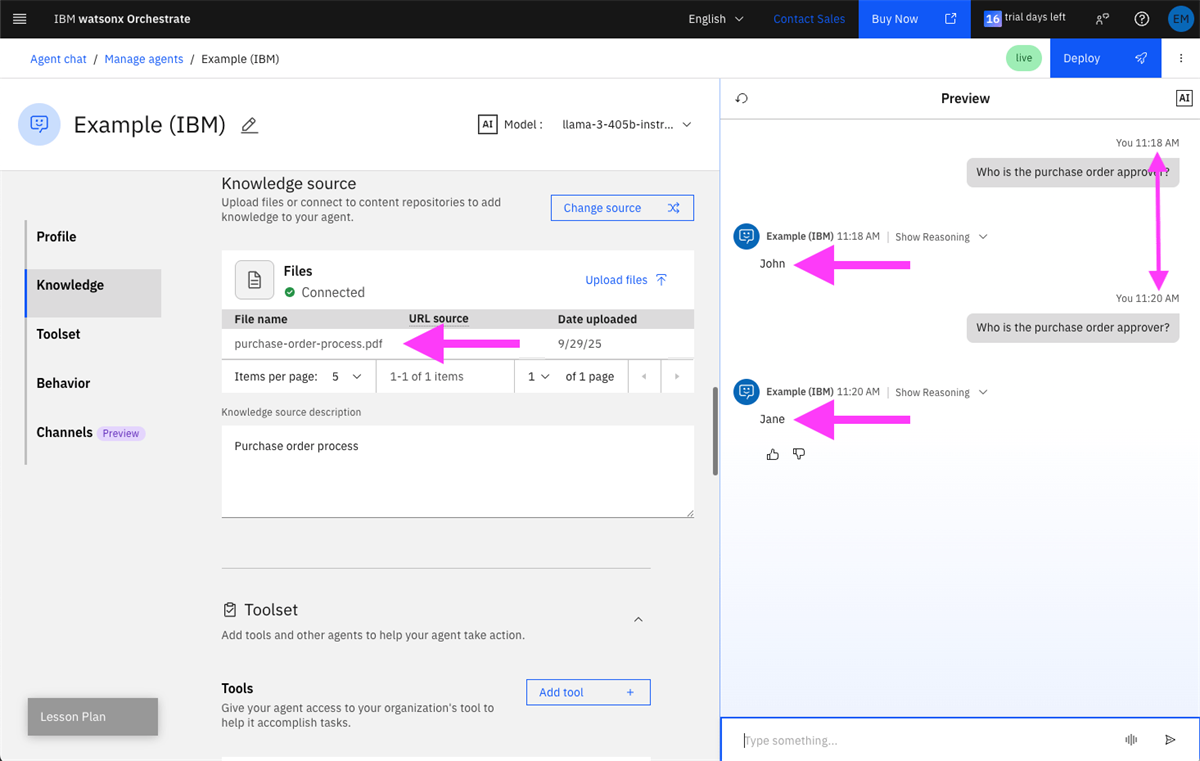Open the Lesson Plan button

93,716
